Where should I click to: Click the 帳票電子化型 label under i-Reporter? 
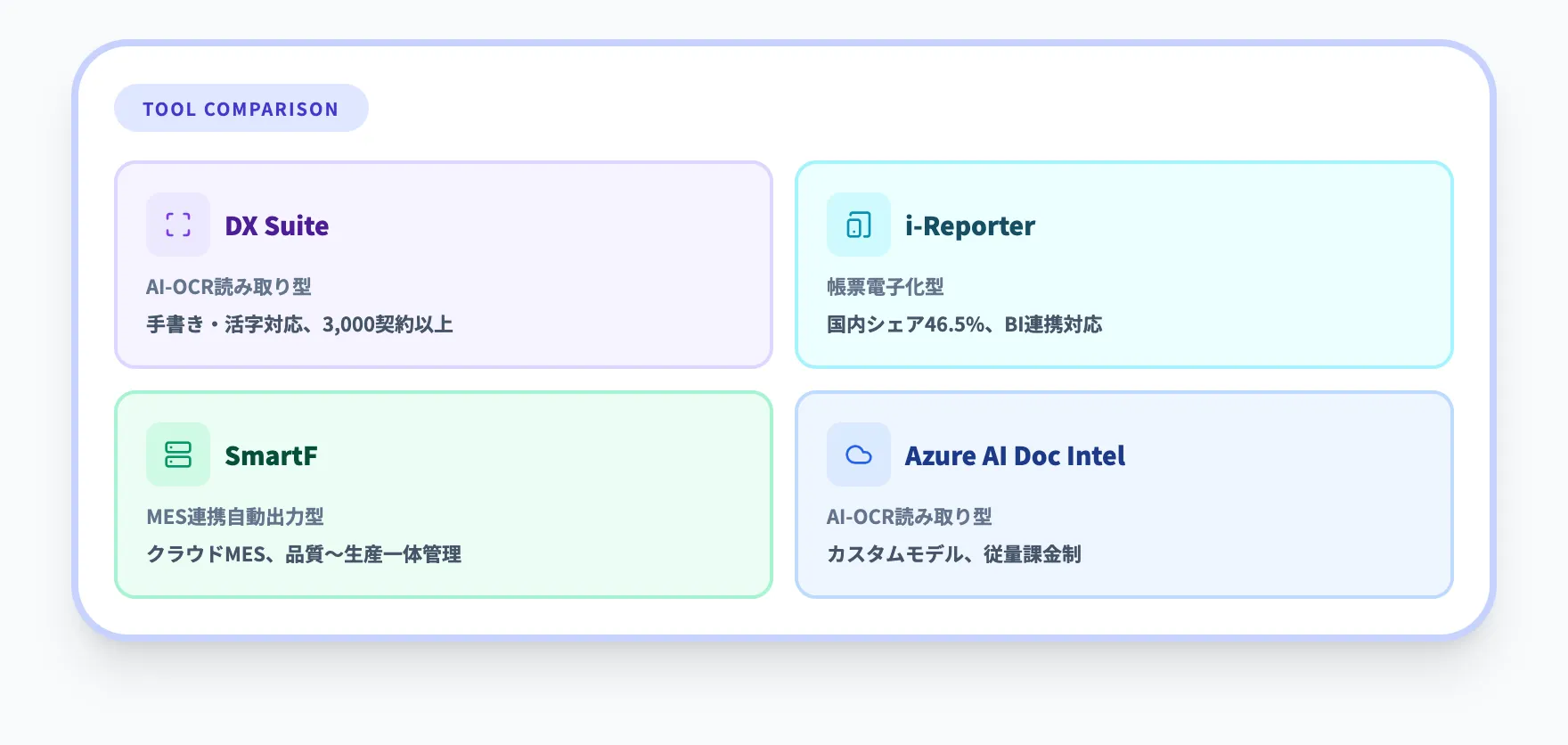(x=885, y=287)
